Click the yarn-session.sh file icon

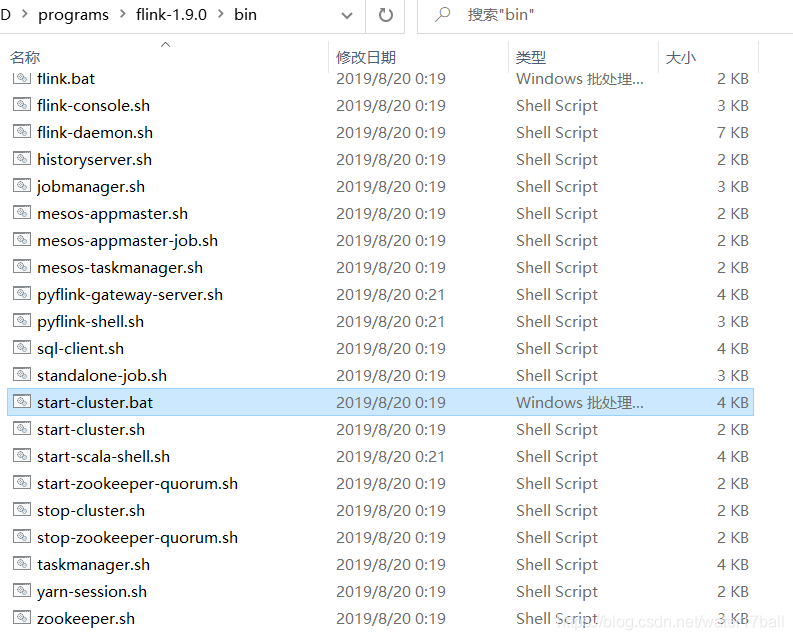(x=22, y=590)
